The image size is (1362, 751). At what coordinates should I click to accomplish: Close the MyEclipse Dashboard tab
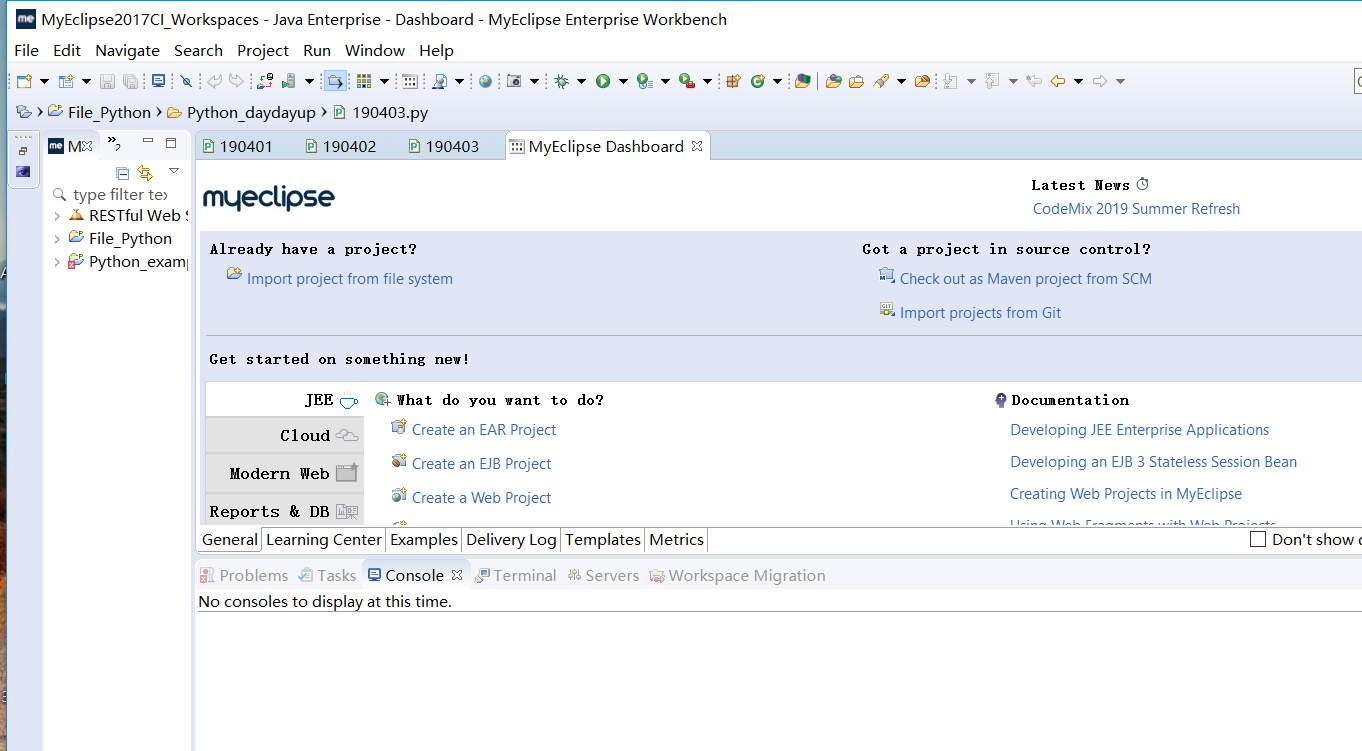697,146
